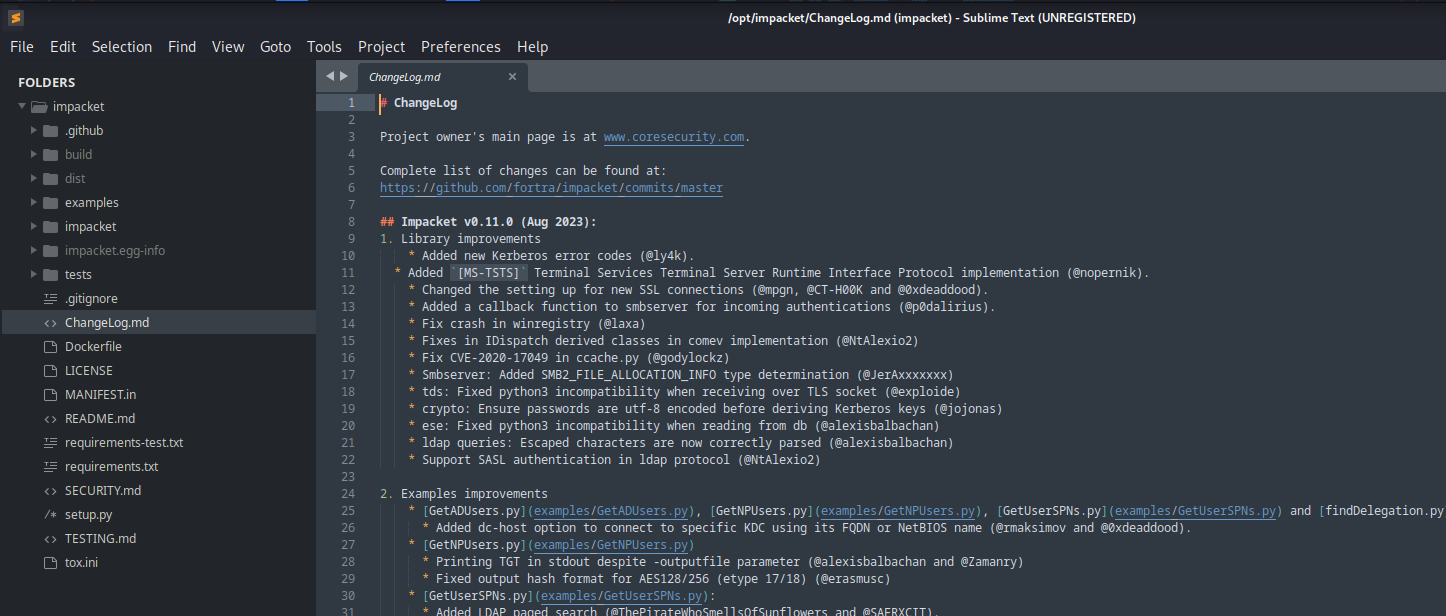Expand the tests folder
The image size is (1446, 616).
coord(31,274)
